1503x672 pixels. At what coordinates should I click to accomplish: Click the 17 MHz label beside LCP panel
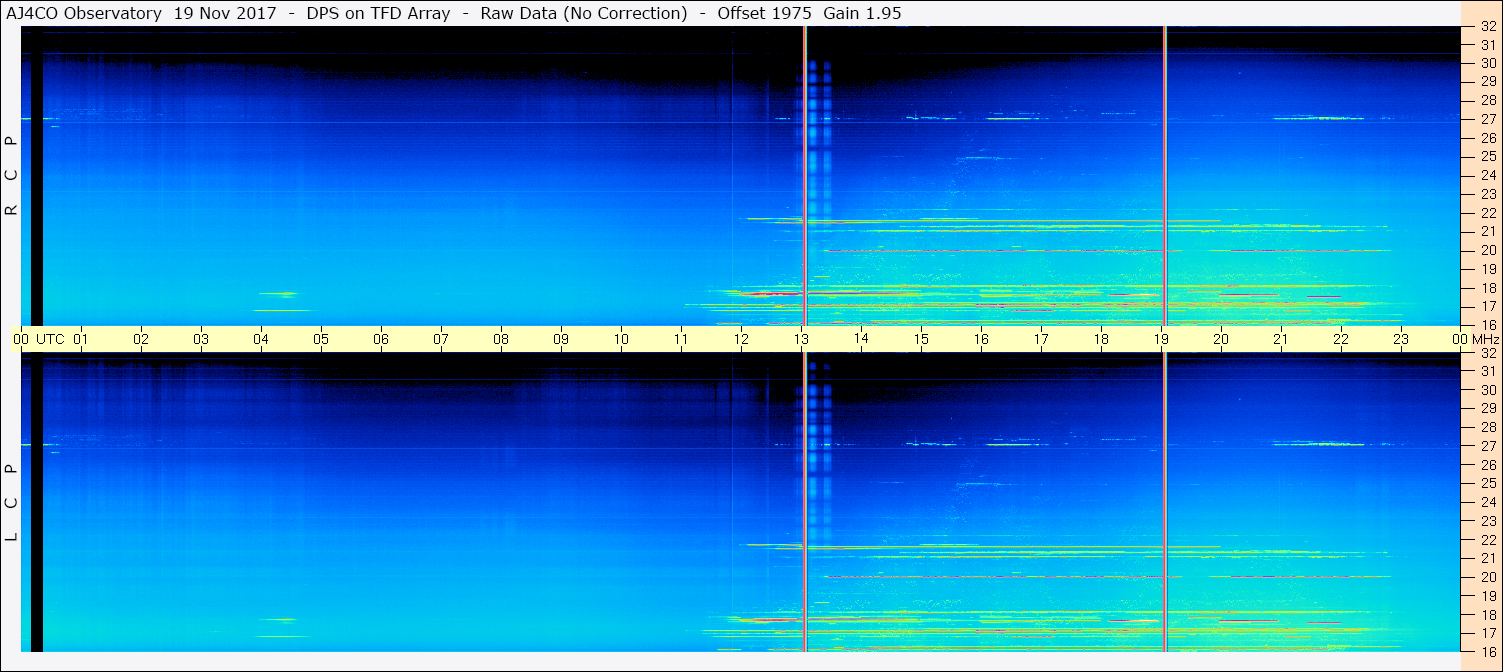[x=1488, y=633]
